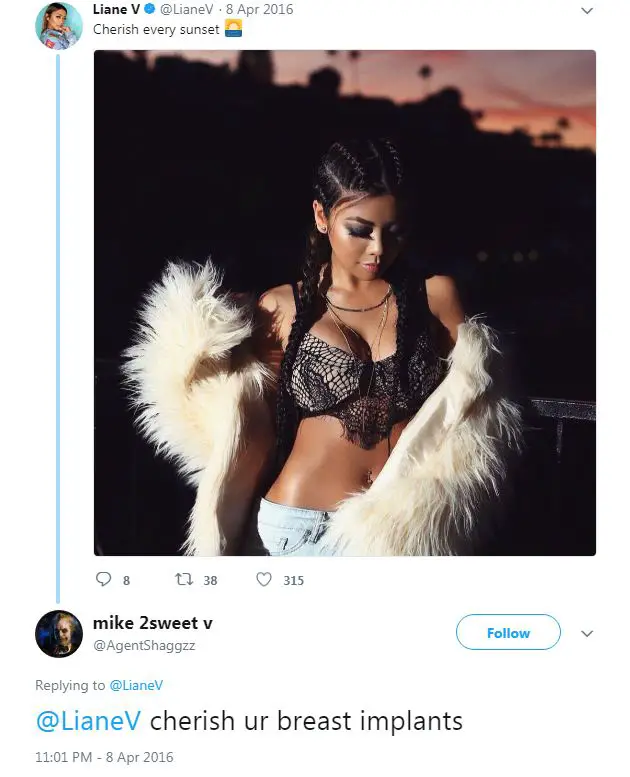Image resolution: width=630 pixels, height=777 pixels.
Task: Retweet the sunset tweet
Action: (184, 579)
